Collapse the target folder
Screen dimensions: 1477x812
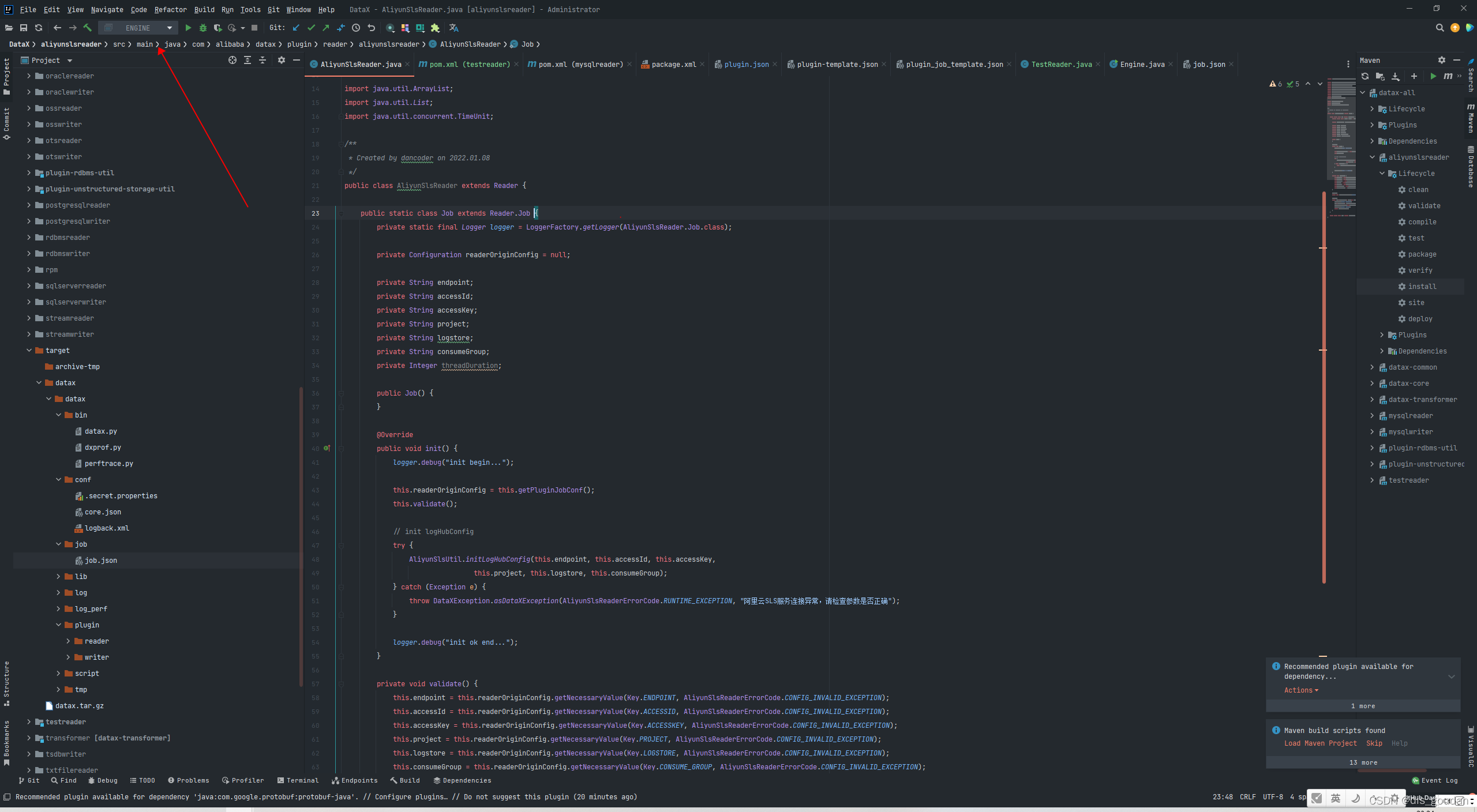click(29, 350)
